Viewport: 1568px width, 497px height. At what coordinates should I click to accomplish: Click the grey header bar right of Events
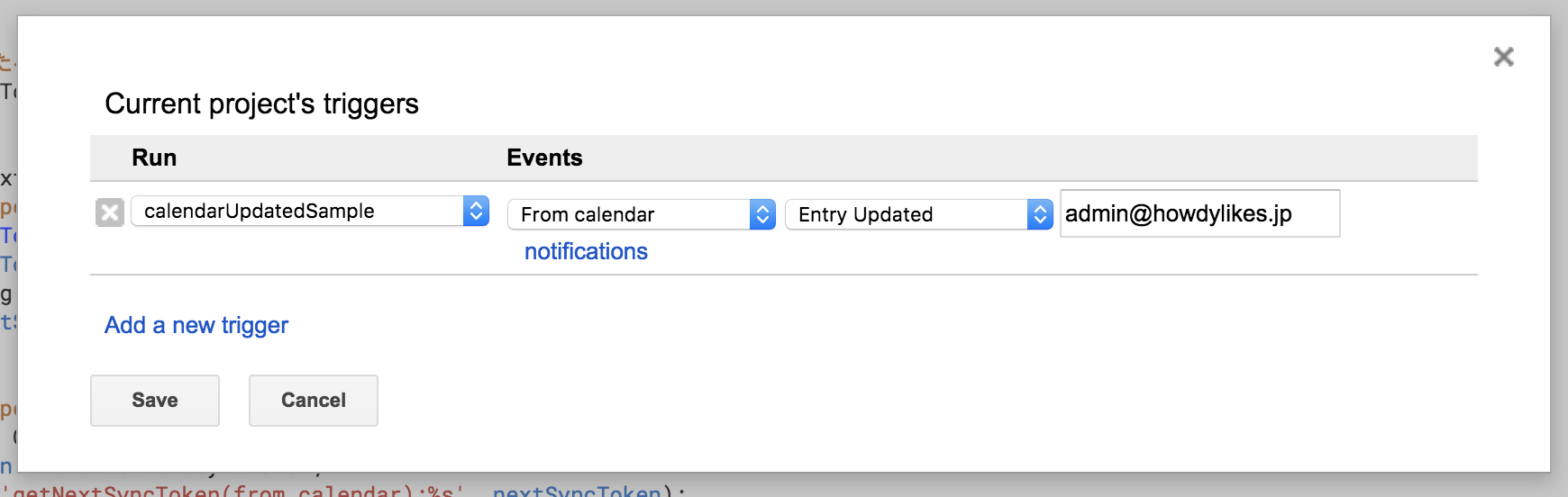[x=991, y=158]
